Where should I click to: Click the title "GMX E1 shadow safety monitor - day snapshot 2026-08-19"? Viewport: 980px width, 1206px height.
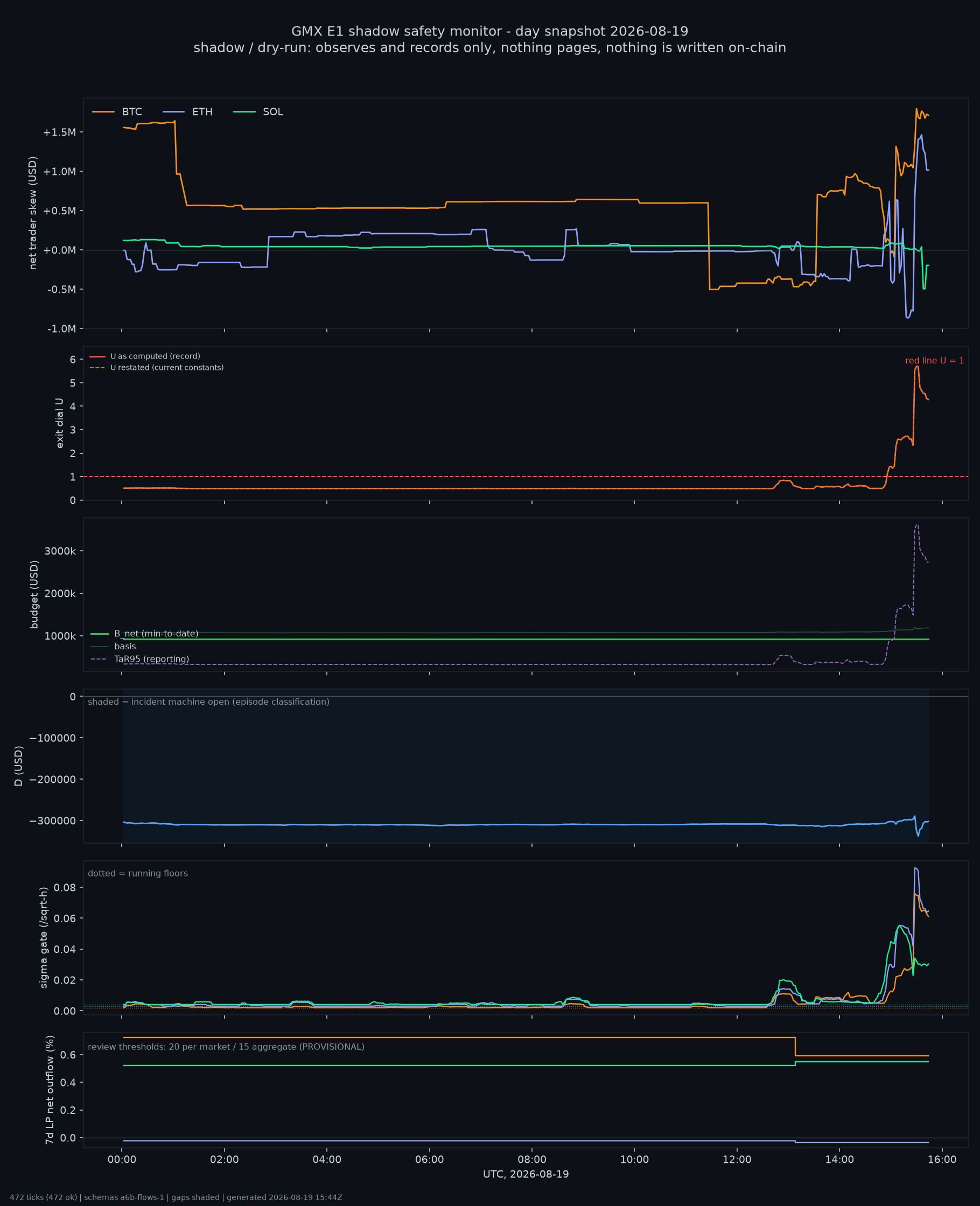[x=489, y=31]
